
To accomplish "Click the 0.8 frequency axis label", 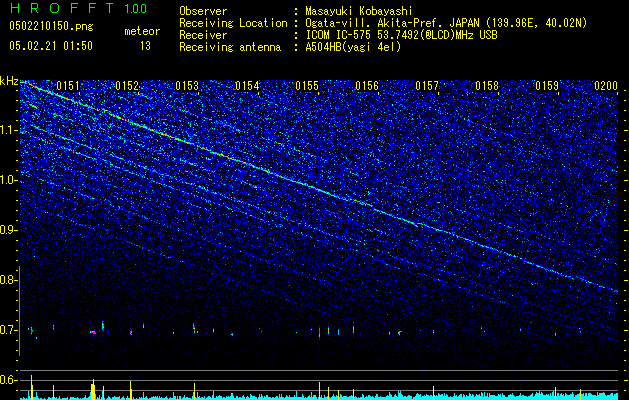I will [x=8, y=280].
